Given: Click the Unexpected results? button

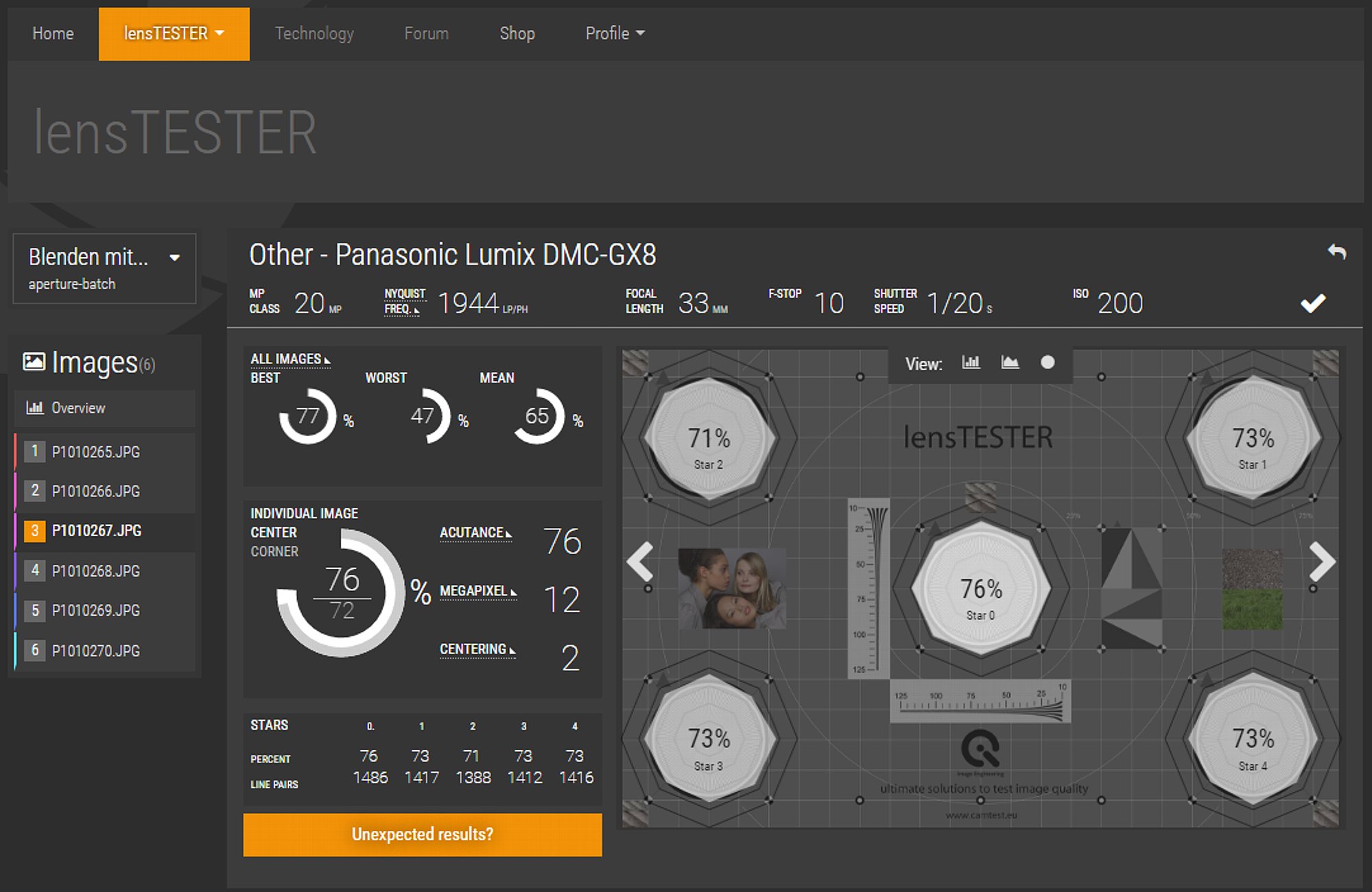Looking at the screenshot, I should point(423,834).
